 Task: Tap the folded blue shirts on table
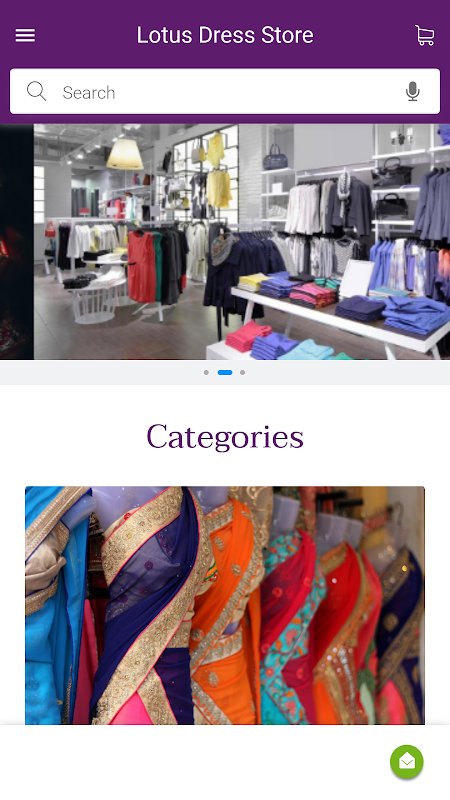[416, 315]
